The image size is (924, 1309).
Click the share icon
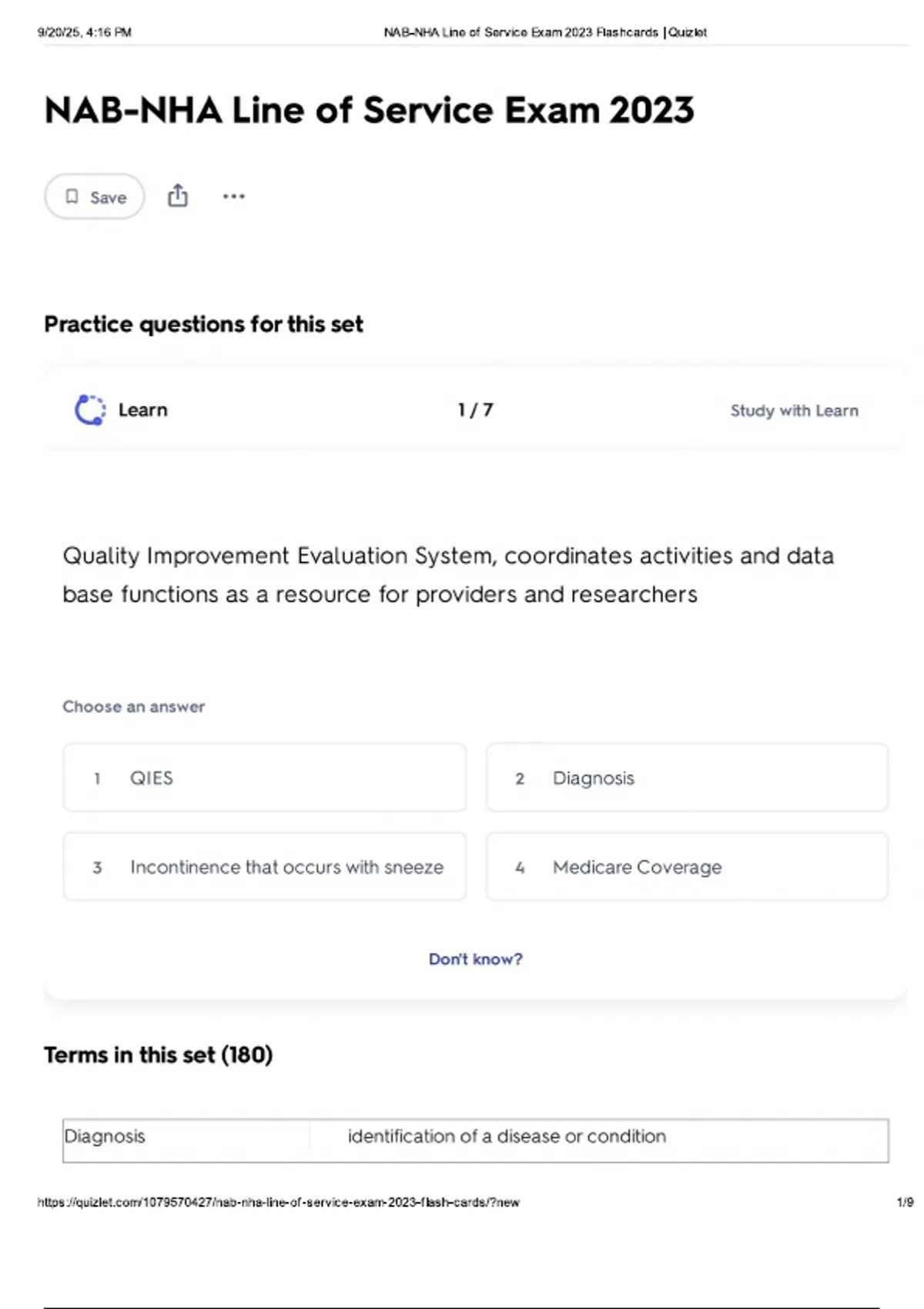[x=178, y=196]
